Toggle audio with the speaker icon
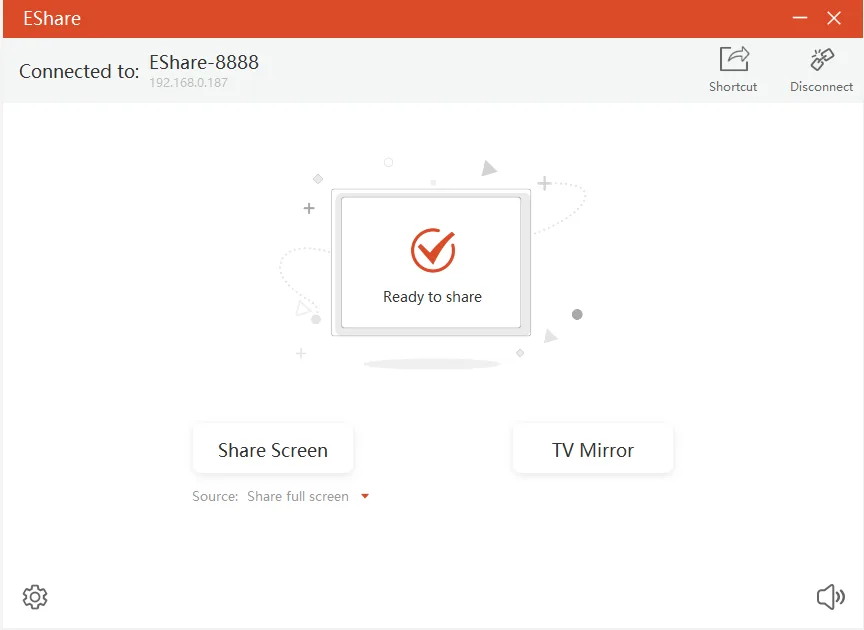The width and height of the screenshot is (864, 630). coord(830,596)
